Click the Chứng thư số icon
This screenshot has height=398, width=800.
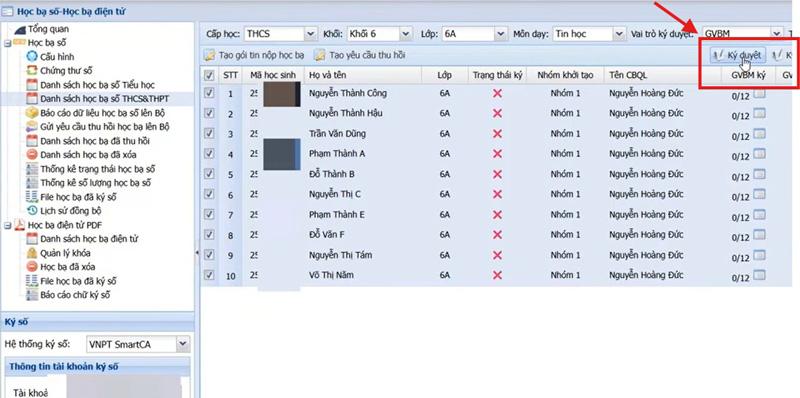tap(32, 70)
